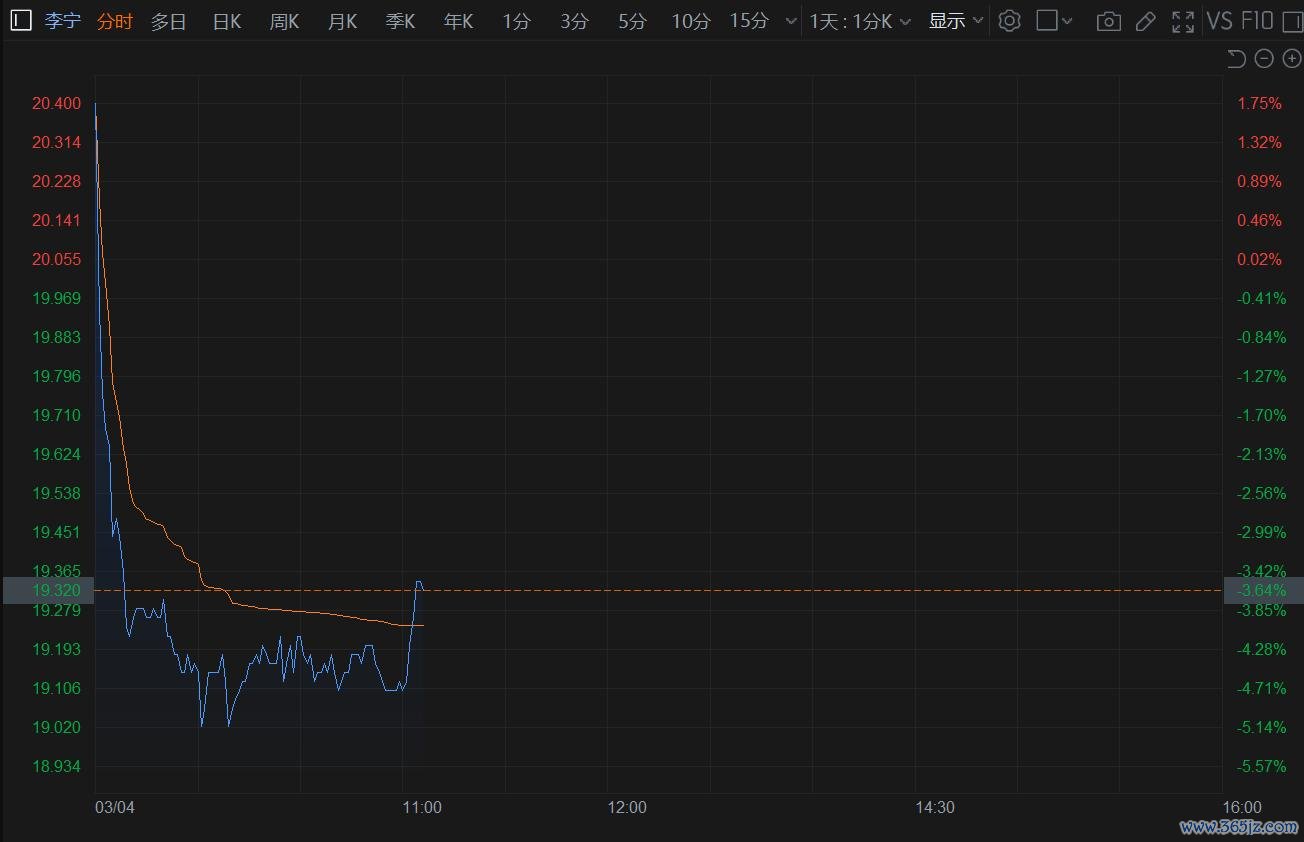Image resolution: width=1304 pixels, height=842 pixels.
Task: Toggle the right sidebar panel icon
Action: [1291, 20]
